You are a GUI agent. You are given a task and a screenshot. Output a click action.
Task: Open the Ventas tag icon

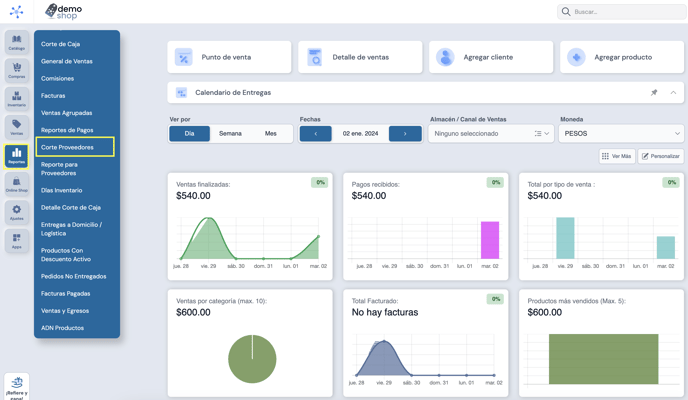(17, 128)
